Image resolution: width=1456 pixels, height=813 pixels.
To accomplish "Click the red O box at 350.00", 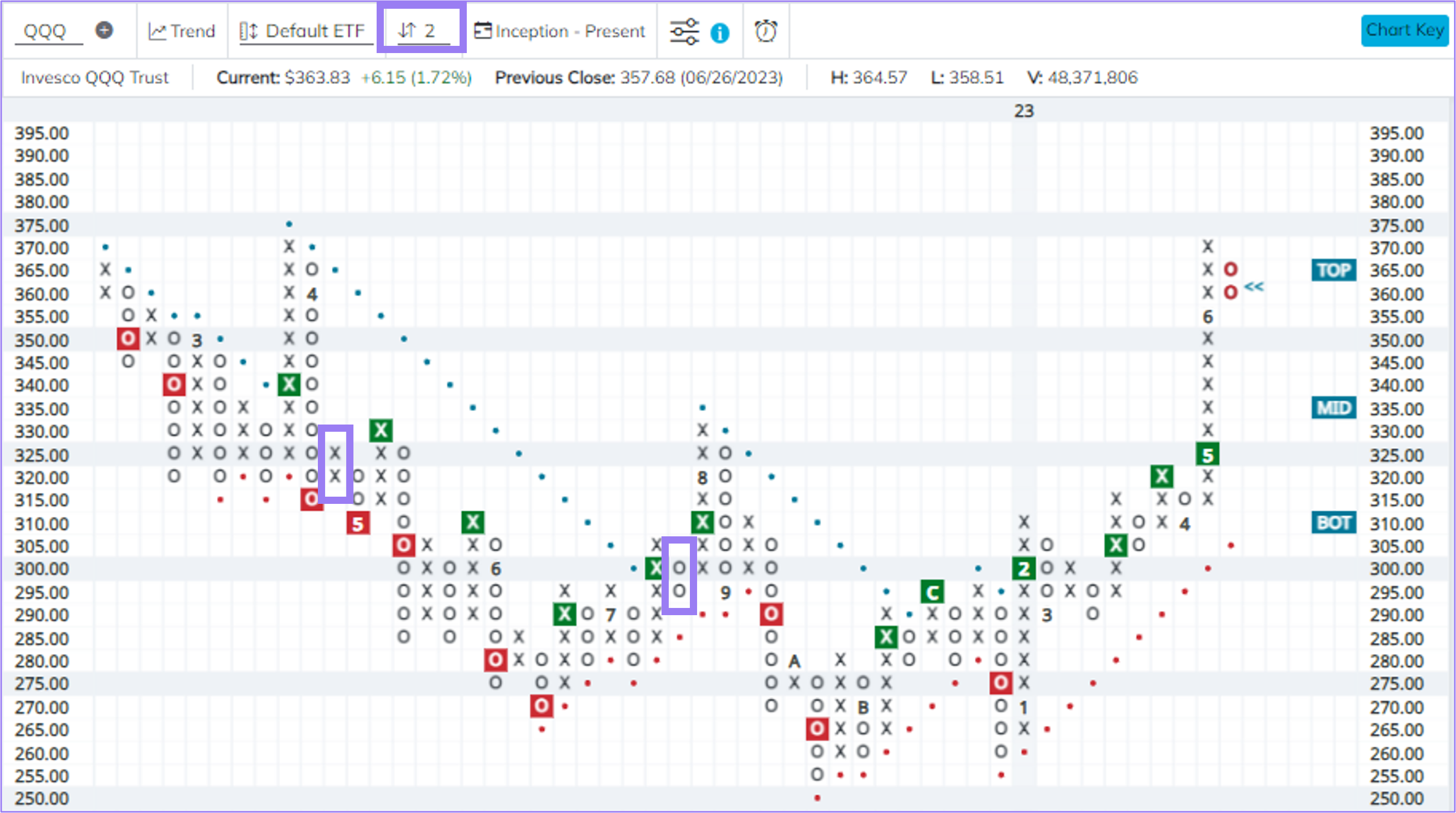I will tap(128, 338).
